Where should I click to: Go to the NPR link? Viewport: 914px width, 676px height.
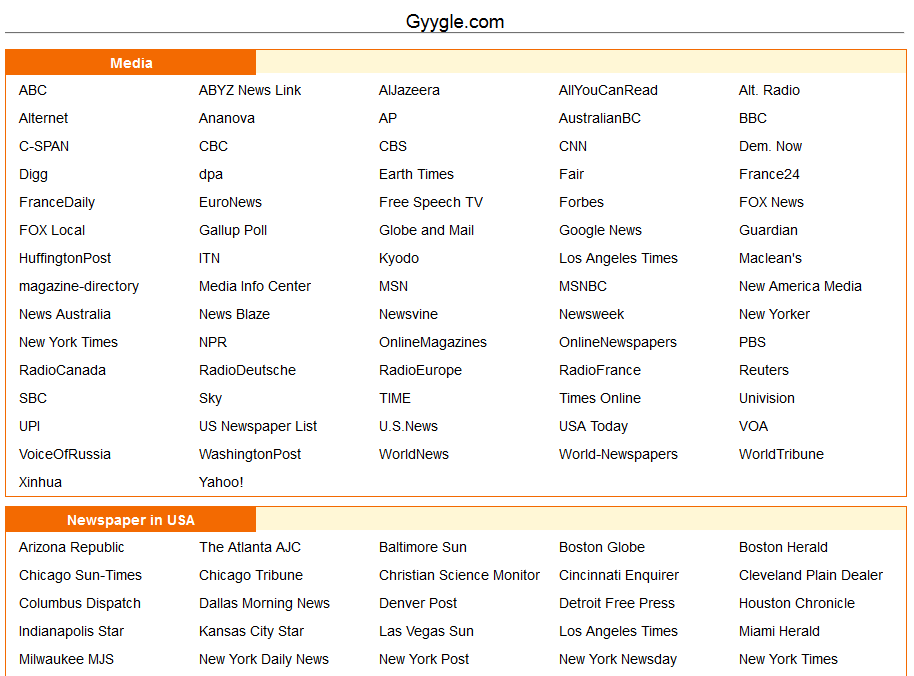pos(213,342)
